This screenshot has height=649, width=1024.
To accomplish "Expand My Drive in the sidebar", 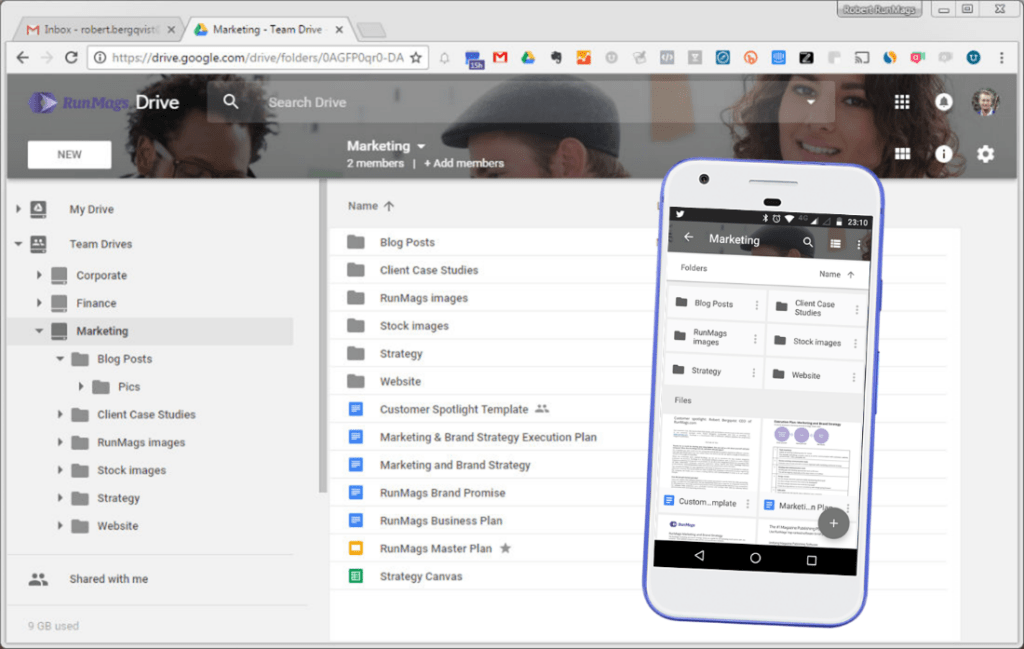I will click(18, 209).
